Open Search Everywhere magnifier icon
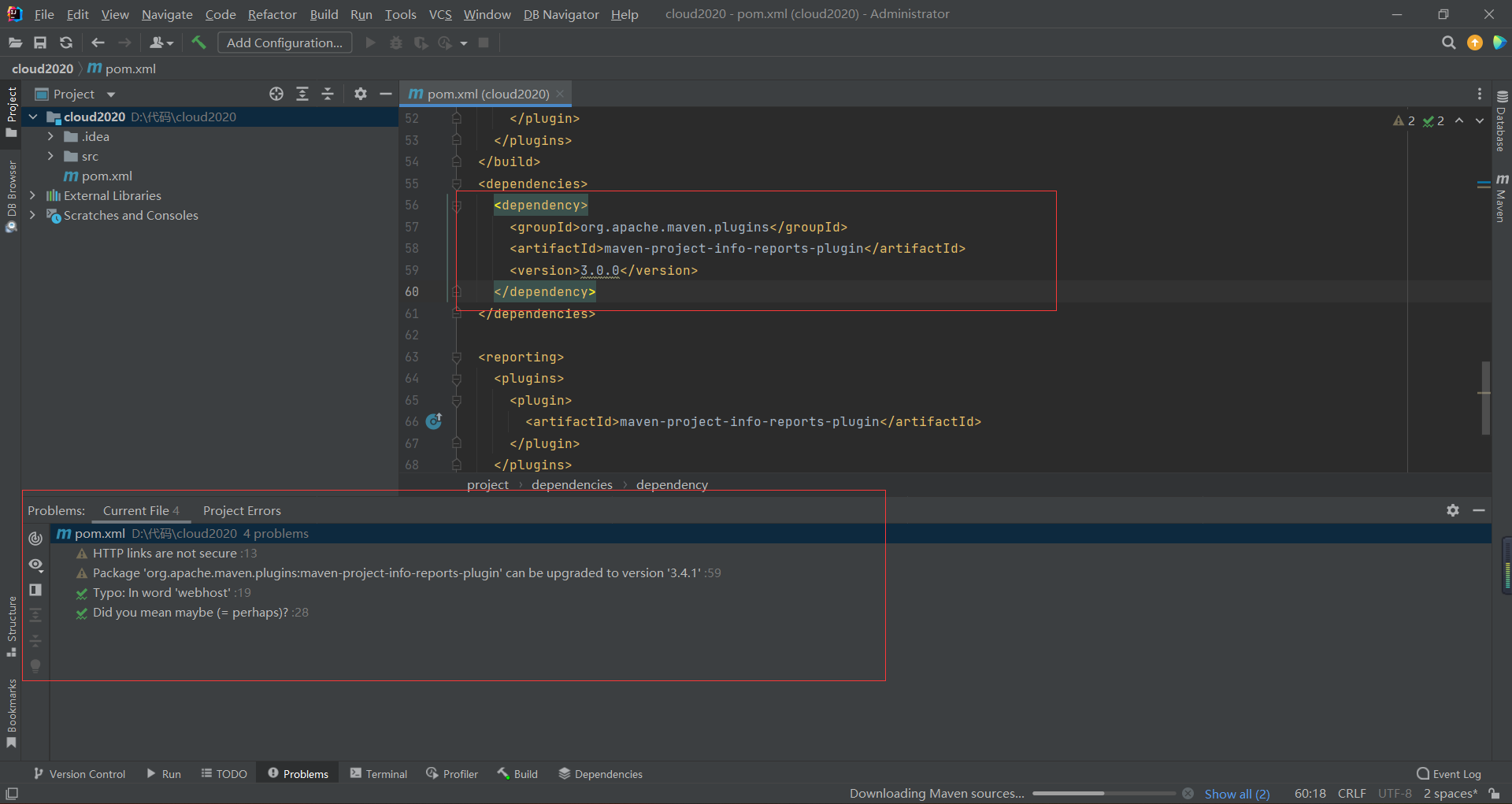Viewport: 1512px width, 804px height. point(1448,43)
